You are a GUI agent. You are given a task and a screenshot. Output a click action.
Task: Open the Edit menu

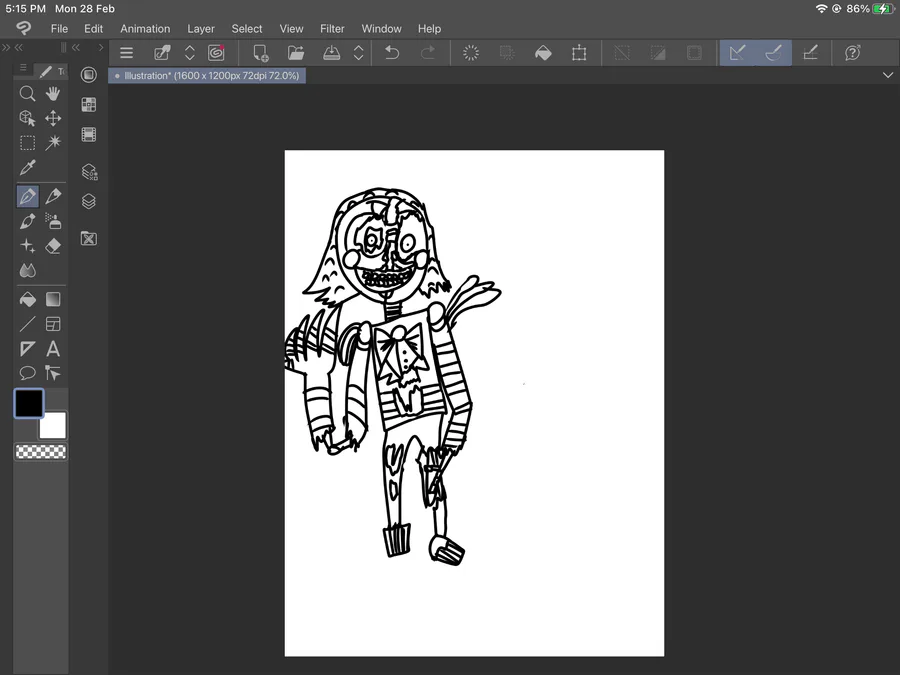point(94,29)
